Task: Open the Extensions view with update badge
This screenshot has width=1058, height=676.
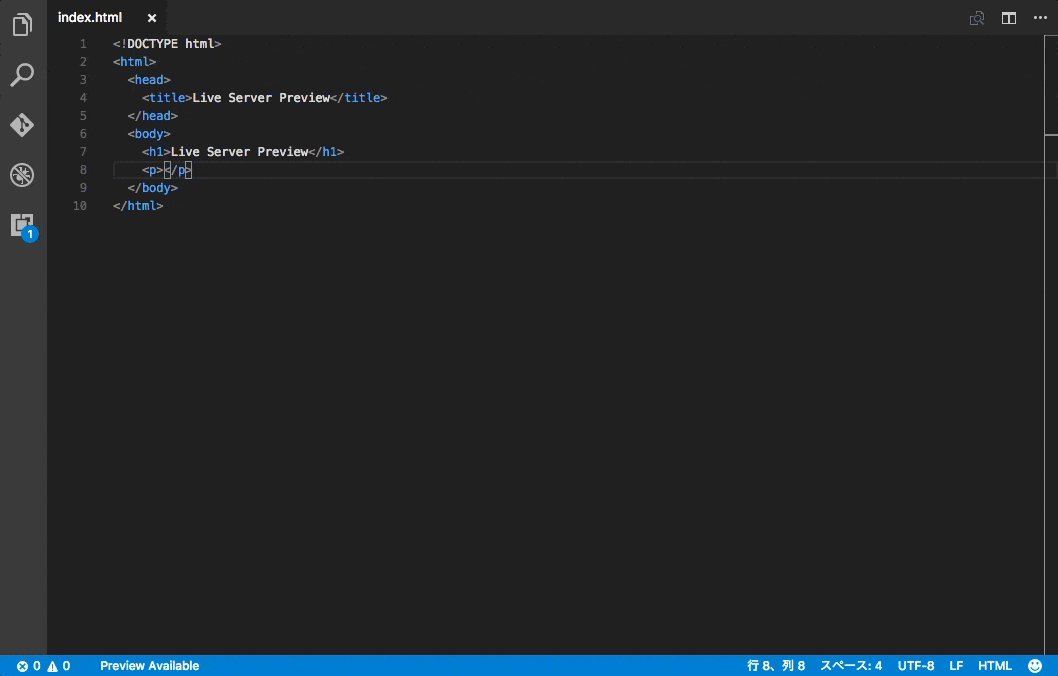Action: click(22, 226)
